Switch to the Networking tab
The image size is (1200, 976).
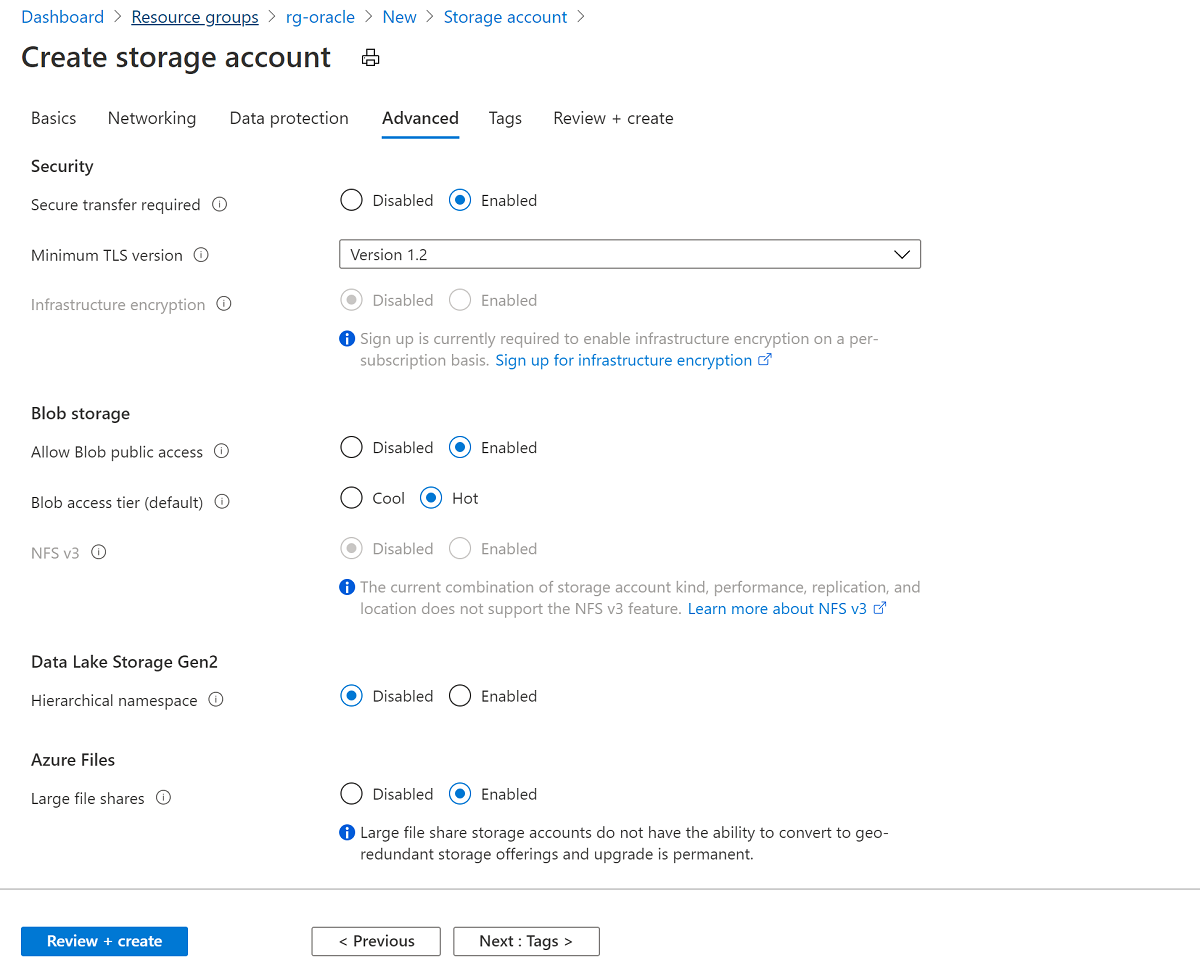click(151, 118)
